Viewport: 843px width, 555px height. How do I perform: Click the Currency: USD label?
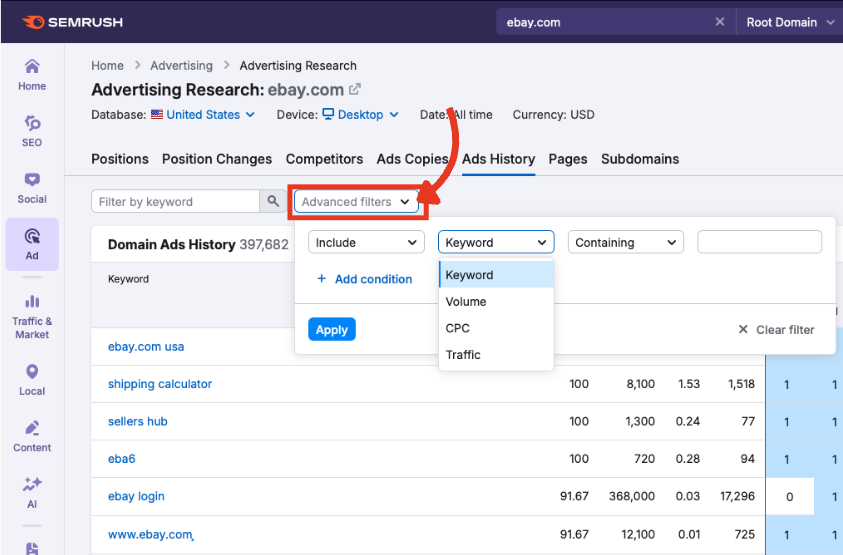point(553,115)
